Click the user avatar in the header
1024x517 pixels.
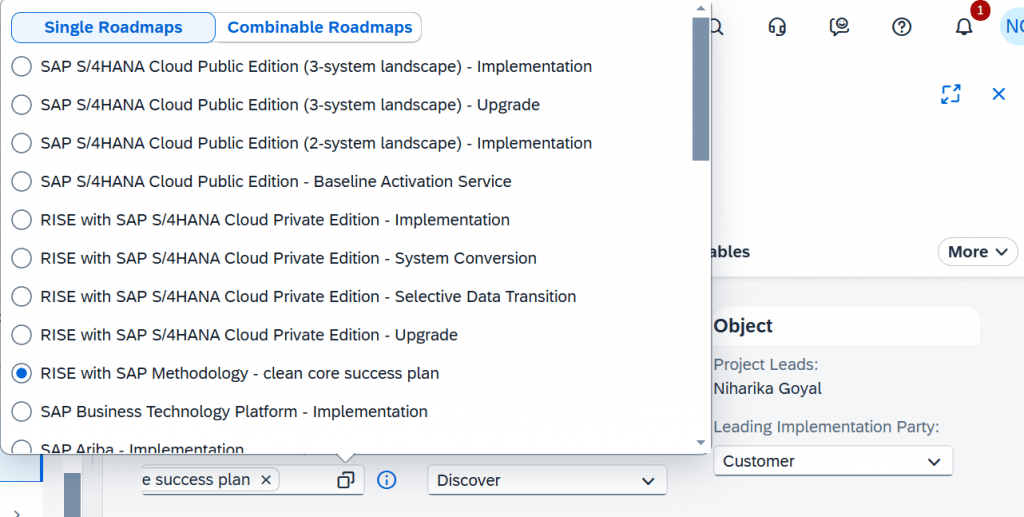coord(1012,27)
